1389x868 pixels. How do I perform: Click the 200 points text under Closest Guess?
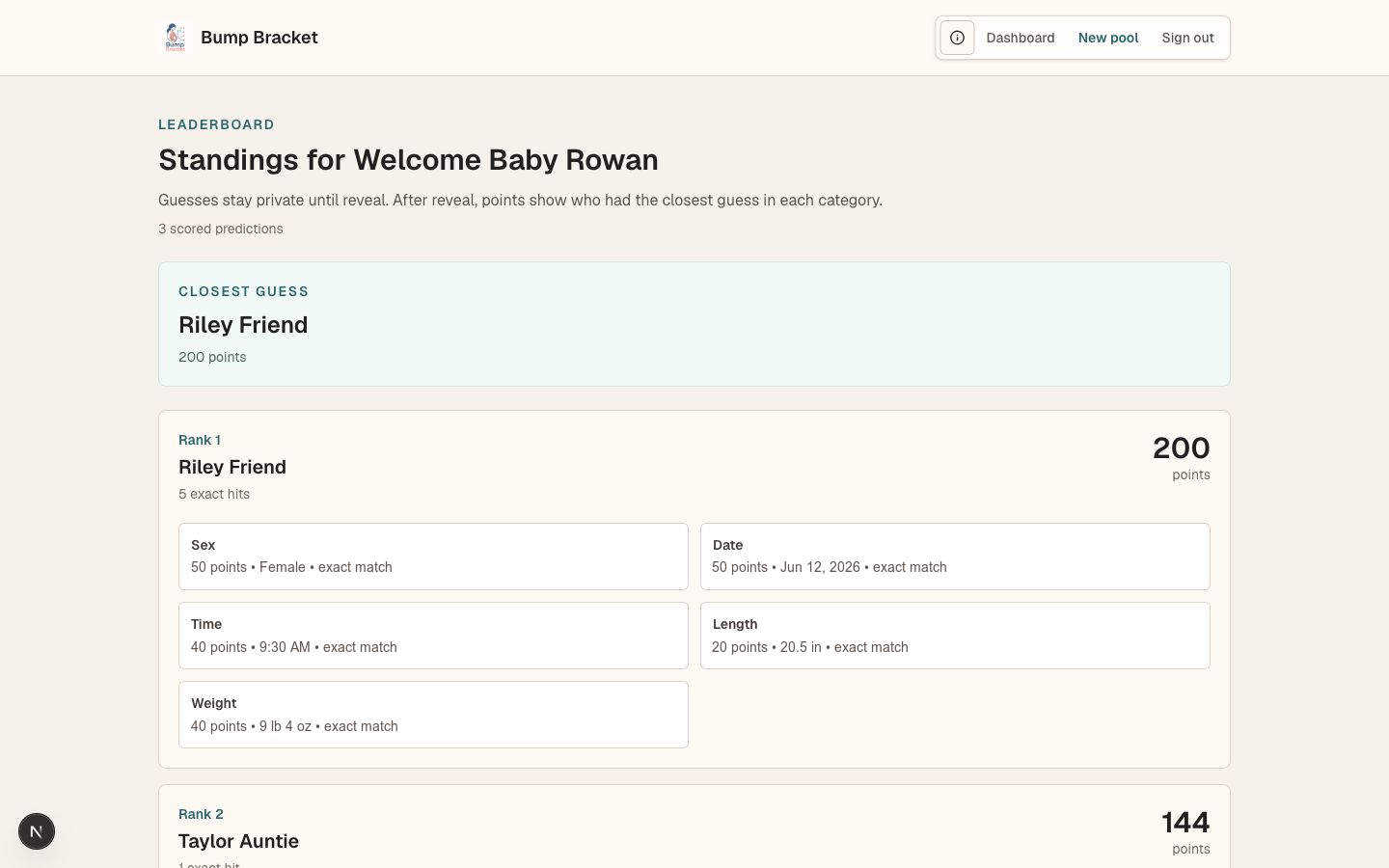212,357
